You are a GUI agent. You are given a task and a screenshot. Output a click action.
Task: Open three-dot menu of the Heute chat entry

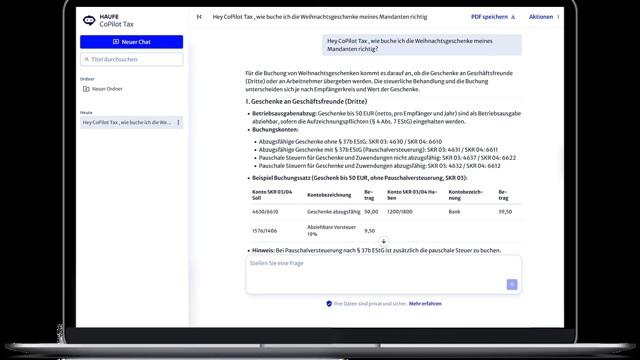pos(178,122)
